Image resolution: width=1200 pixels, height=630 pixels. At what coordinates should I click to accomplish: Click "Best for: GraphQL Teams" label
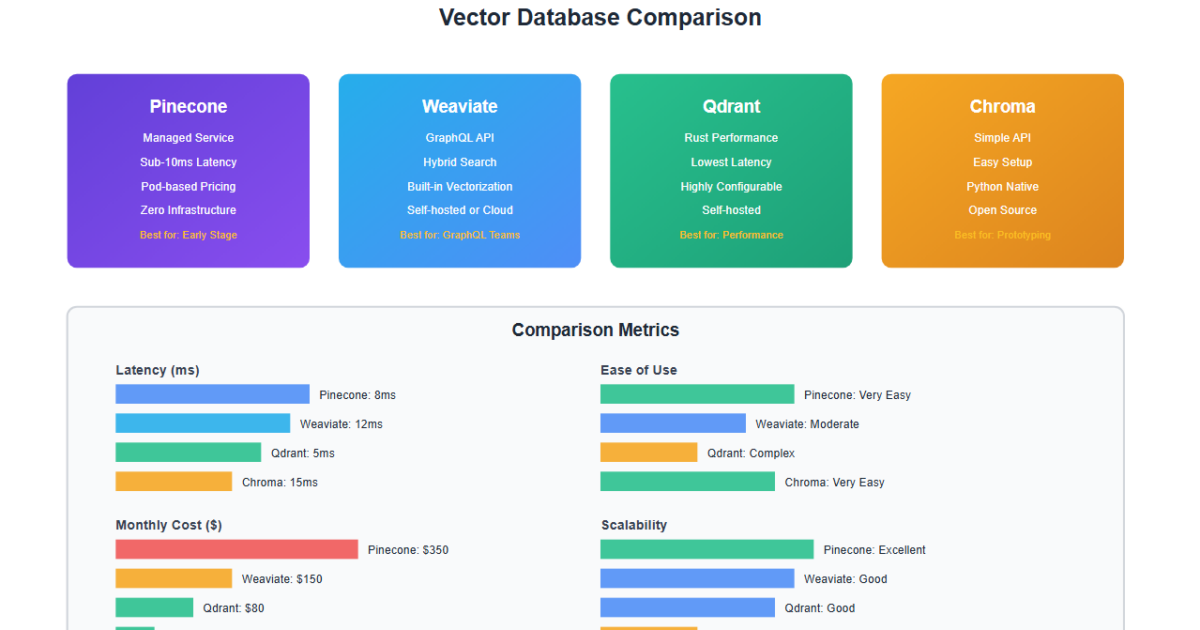pos(459,235)
